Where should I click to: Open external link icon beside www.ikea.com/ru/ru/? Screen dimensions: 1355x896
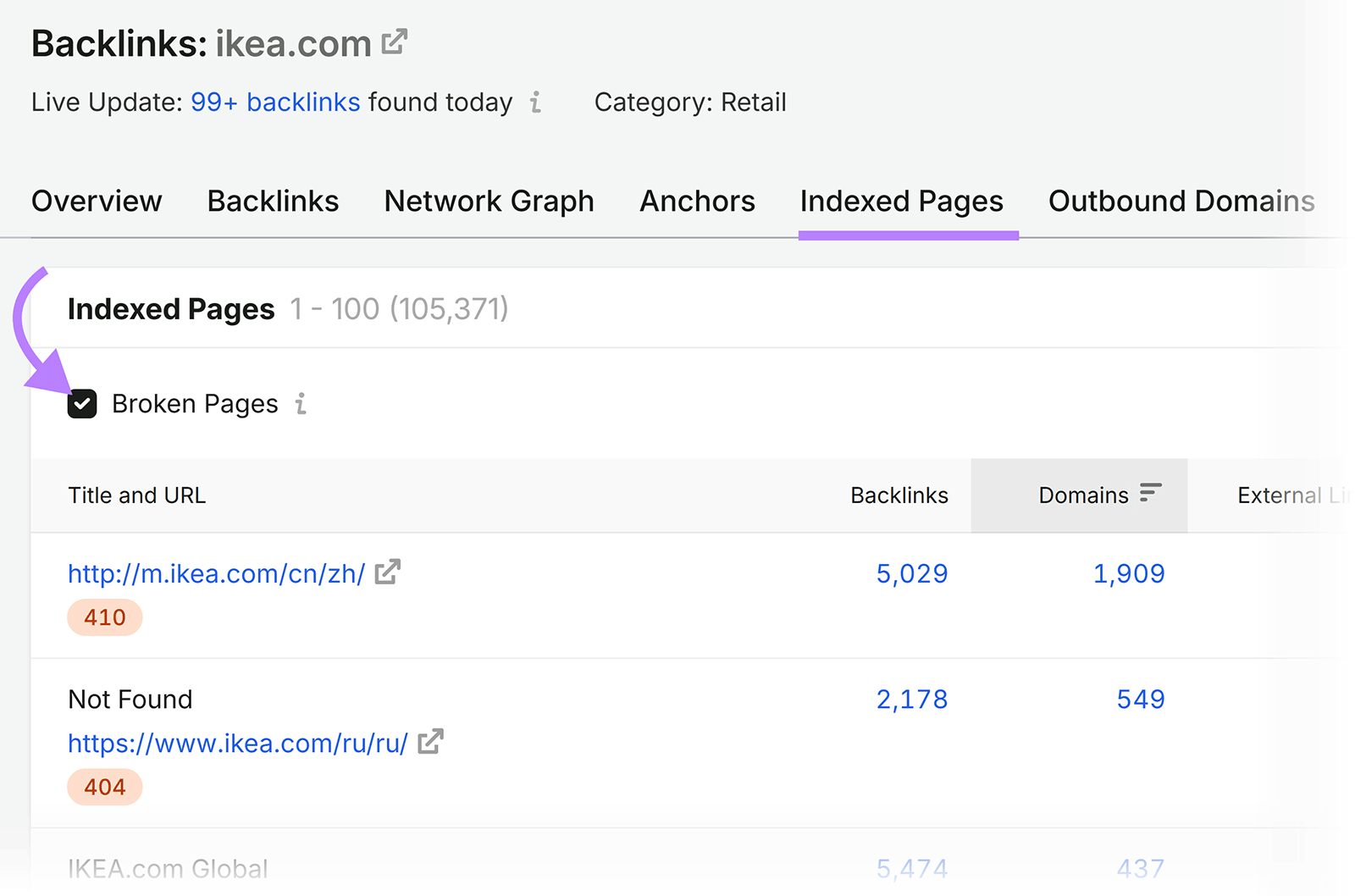(430, 742)
